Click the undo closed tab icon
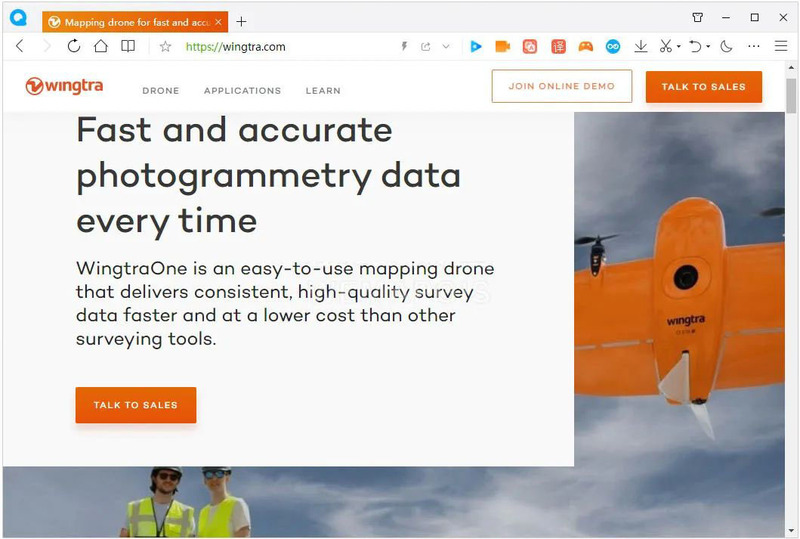The image size is (800, 539). click(x=695, y=47)
